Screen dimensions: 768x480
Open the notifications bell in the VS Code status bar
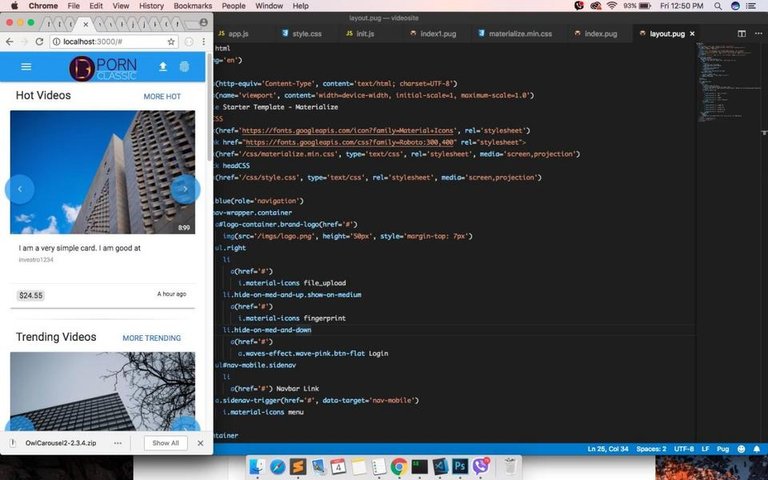click(757, 449)
